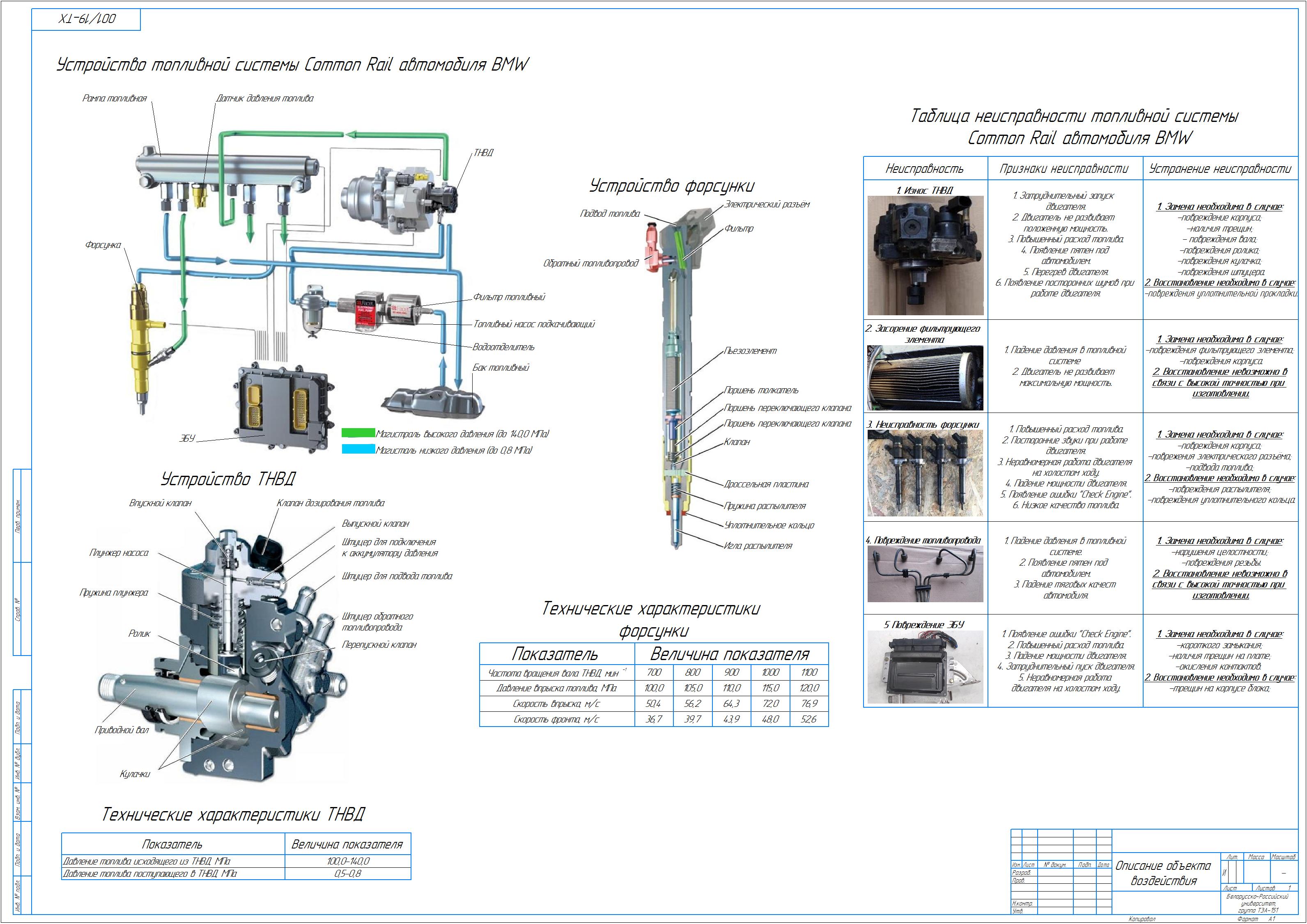Click the 'Рампа топливная' label
Screen dimensions: 1307x924
pyautogui.click(x=115, y=99)
